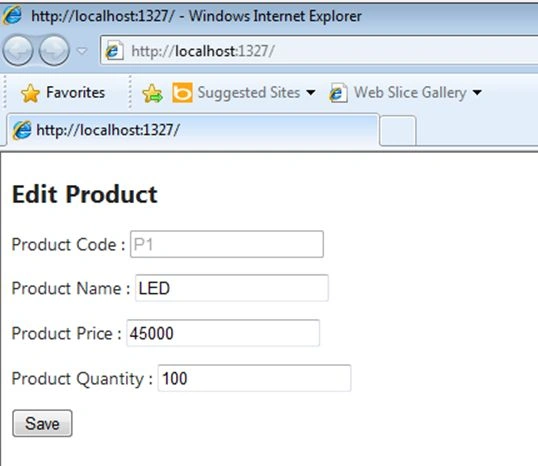This screenshot has width=538, height=466.
Task: Open the recent pages dropdown arrow
Action: (82, 51)
